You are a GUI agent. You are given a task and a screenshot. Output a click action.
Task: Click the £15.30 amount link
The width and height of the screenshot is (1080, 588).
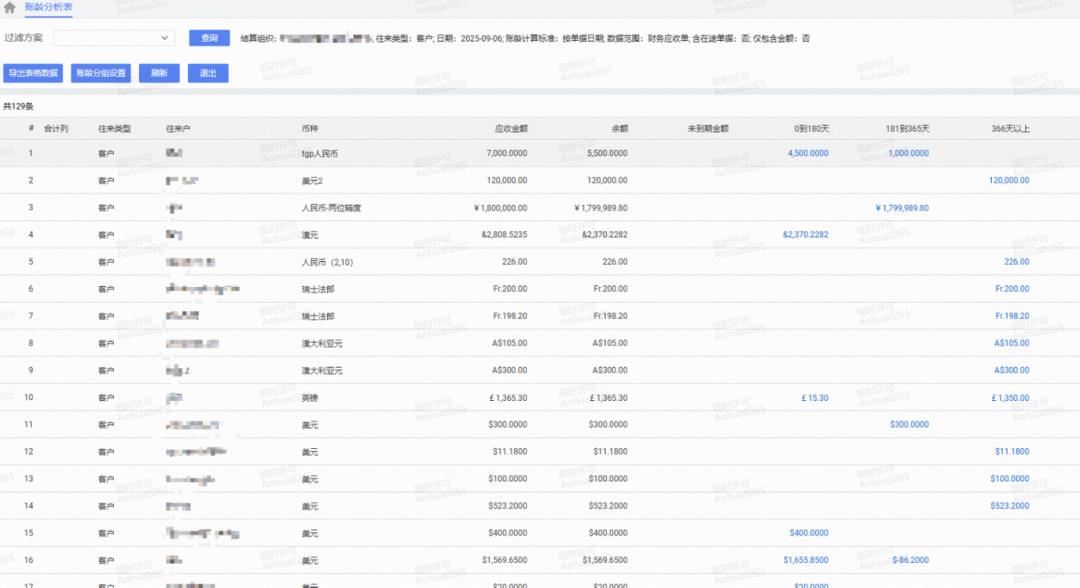812,397
